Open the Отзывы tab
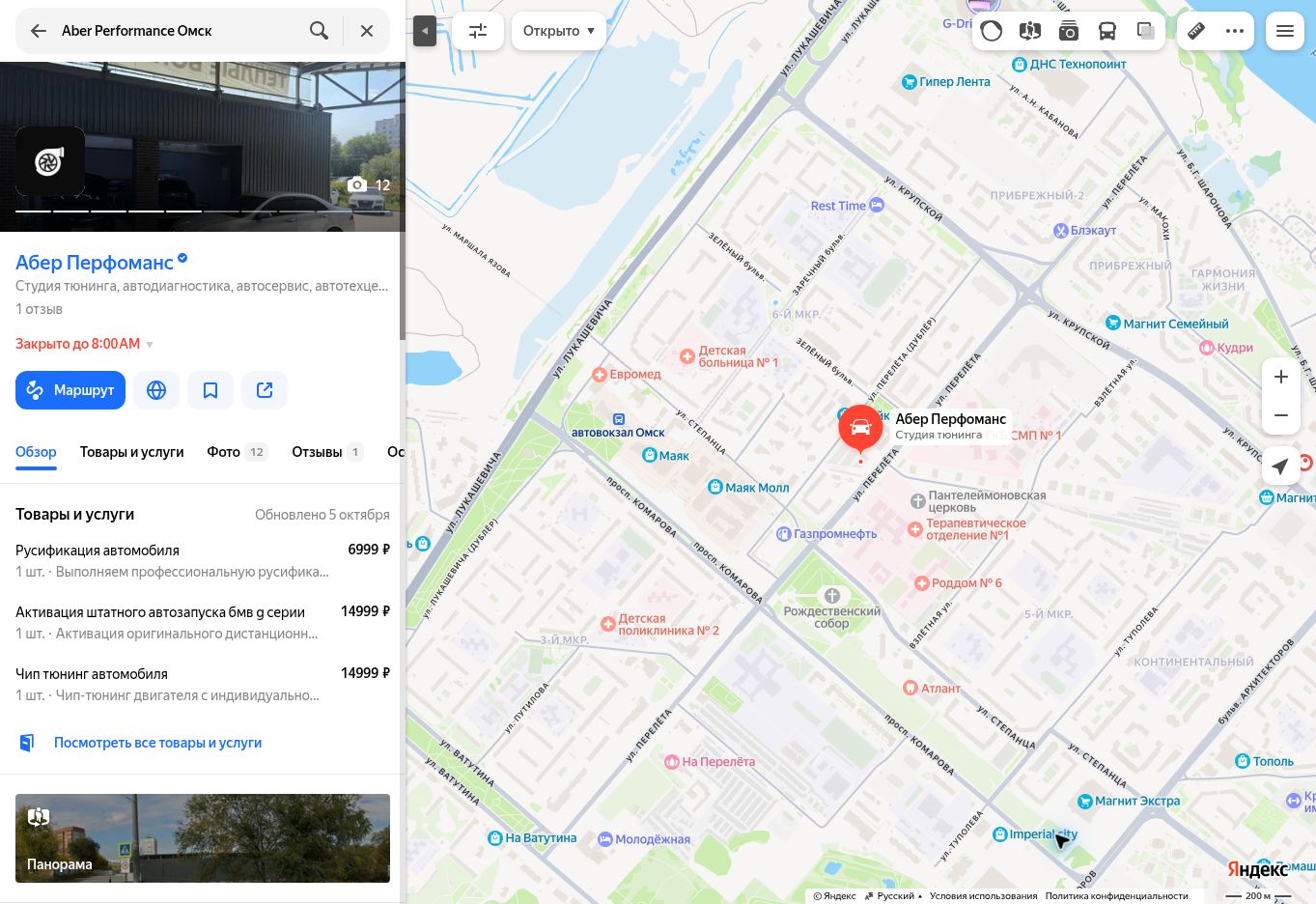Viewport: 1316px width, 904px height. click(x=327, y=452)
